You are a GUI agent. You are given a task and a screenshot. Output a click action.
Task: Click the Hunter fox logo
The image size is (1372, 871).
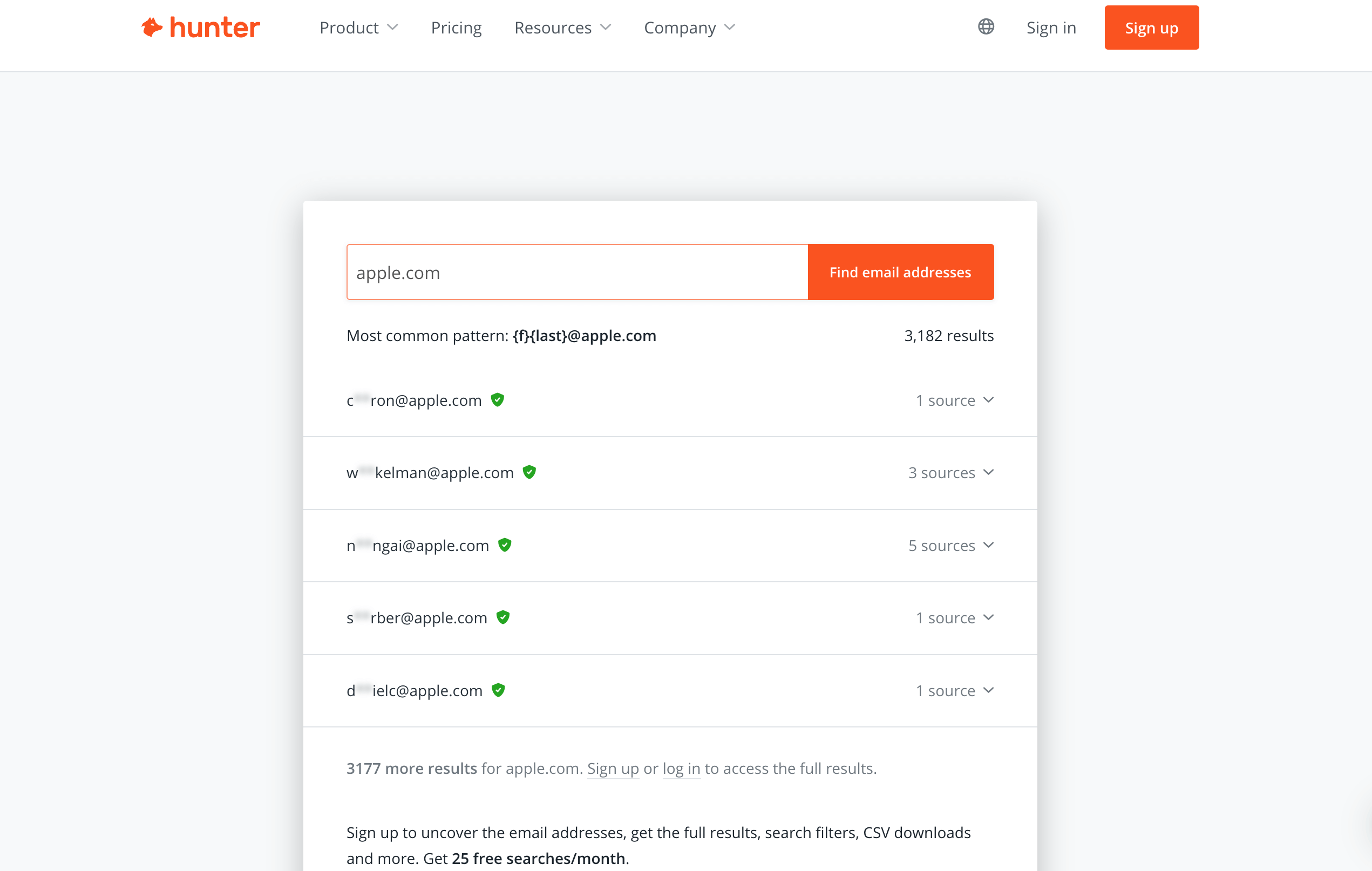tap(201, 28)
